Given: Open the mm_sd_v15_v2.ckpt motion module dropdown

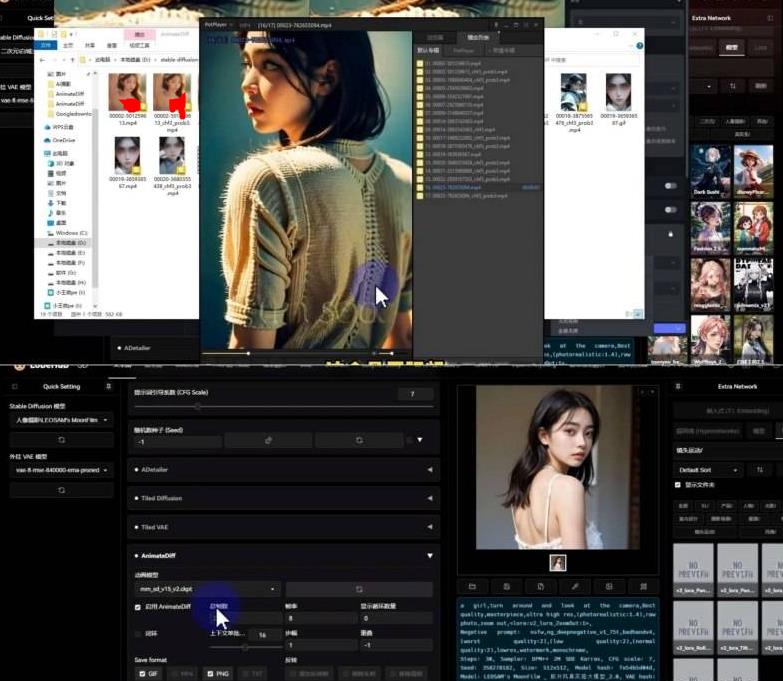Looking at the screenshot, I should click(207, 589).
